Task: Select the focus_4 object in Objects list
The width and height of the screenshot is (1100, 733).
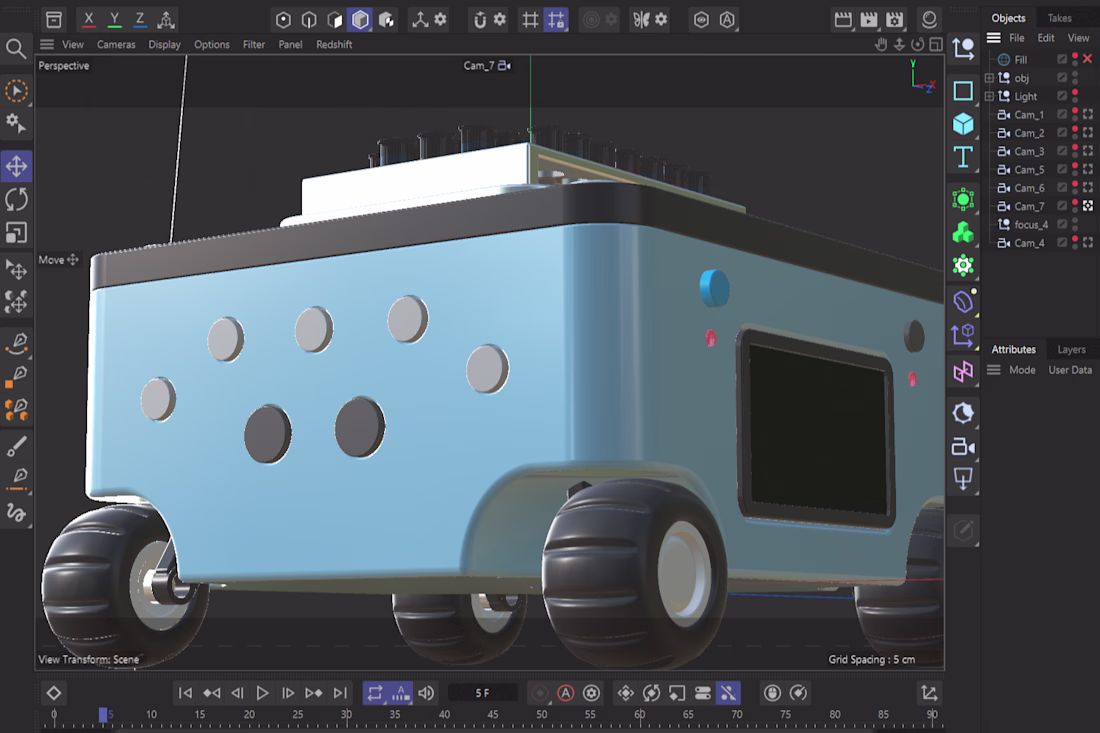Action: coord(1031,224)
